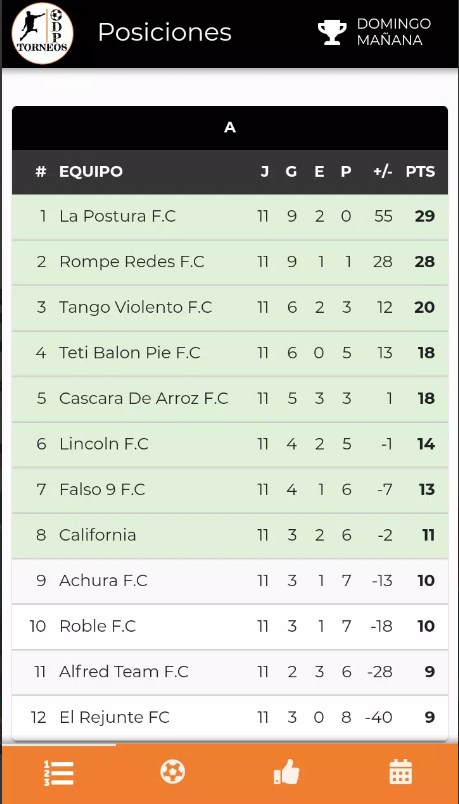The width and height of the screenshot is (459, 804).
Task: Open Cascara De Arroz F.C team
Action: click(x=144, y=399)
